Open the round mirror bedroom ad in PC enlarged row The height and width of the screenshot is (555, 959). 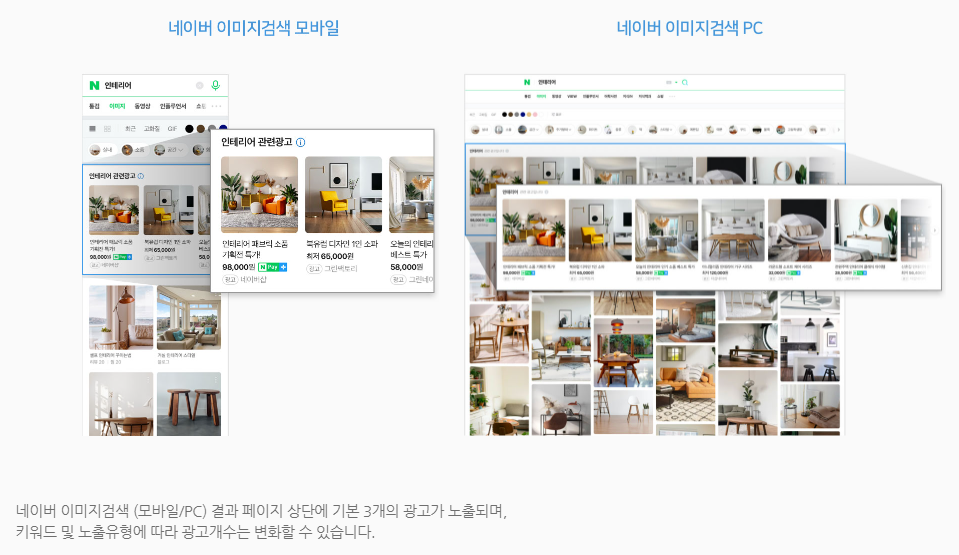tap(866, 230)
